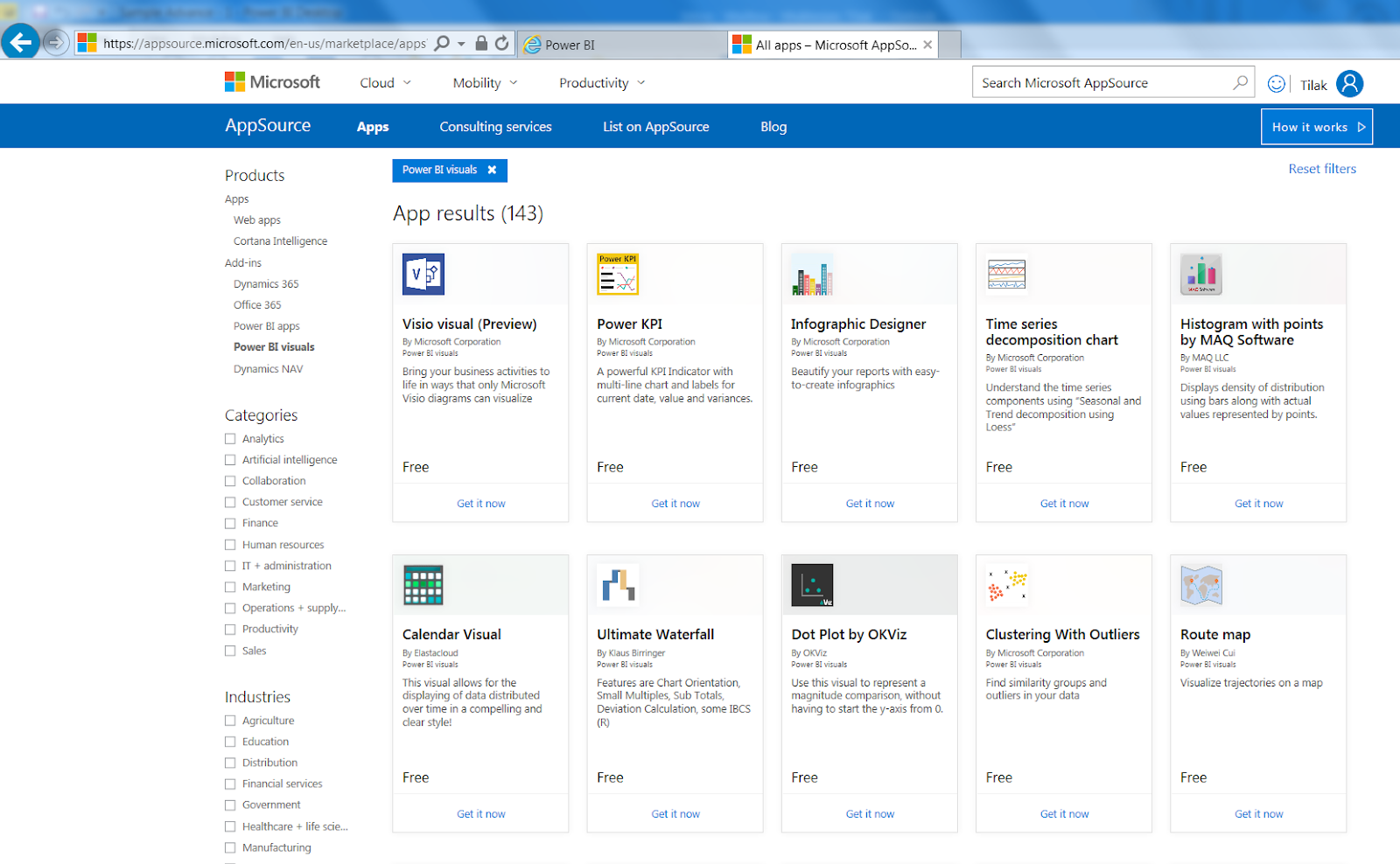Image resolution: width=1400 pixels, height=864 pixels.
Task: Click the smiley feedback icon
Action: (1277, 84)
